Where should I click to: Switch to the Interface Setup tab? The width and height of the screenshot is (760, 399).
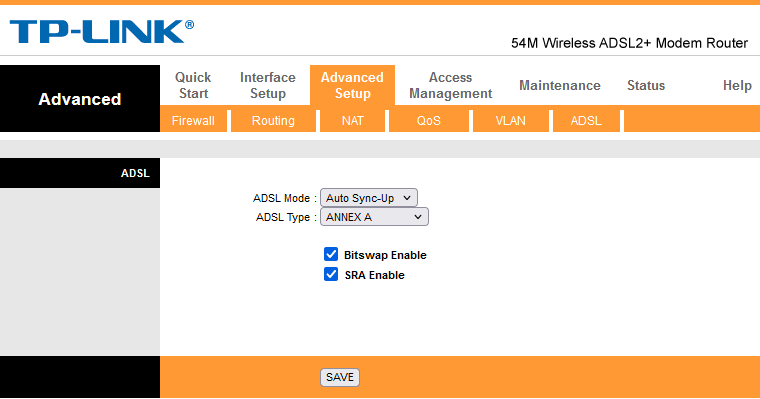pos(268,85)
